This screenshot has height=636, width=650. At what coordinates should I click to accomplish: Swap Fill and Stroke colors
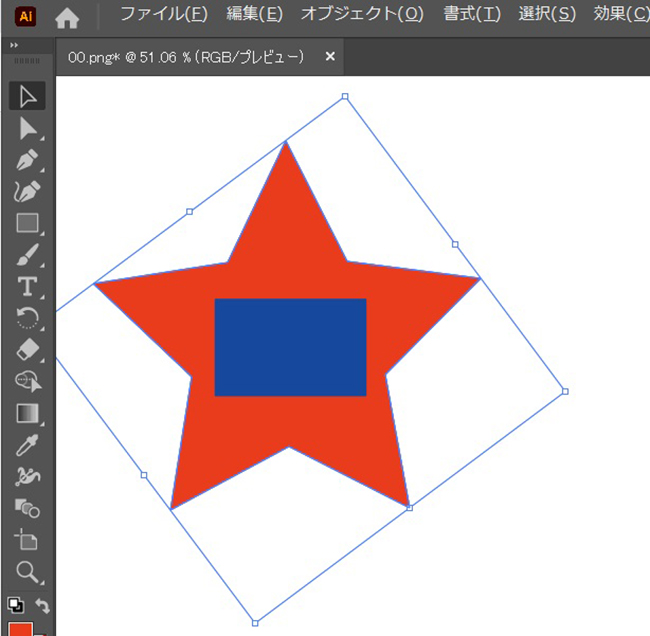(42, 605)
